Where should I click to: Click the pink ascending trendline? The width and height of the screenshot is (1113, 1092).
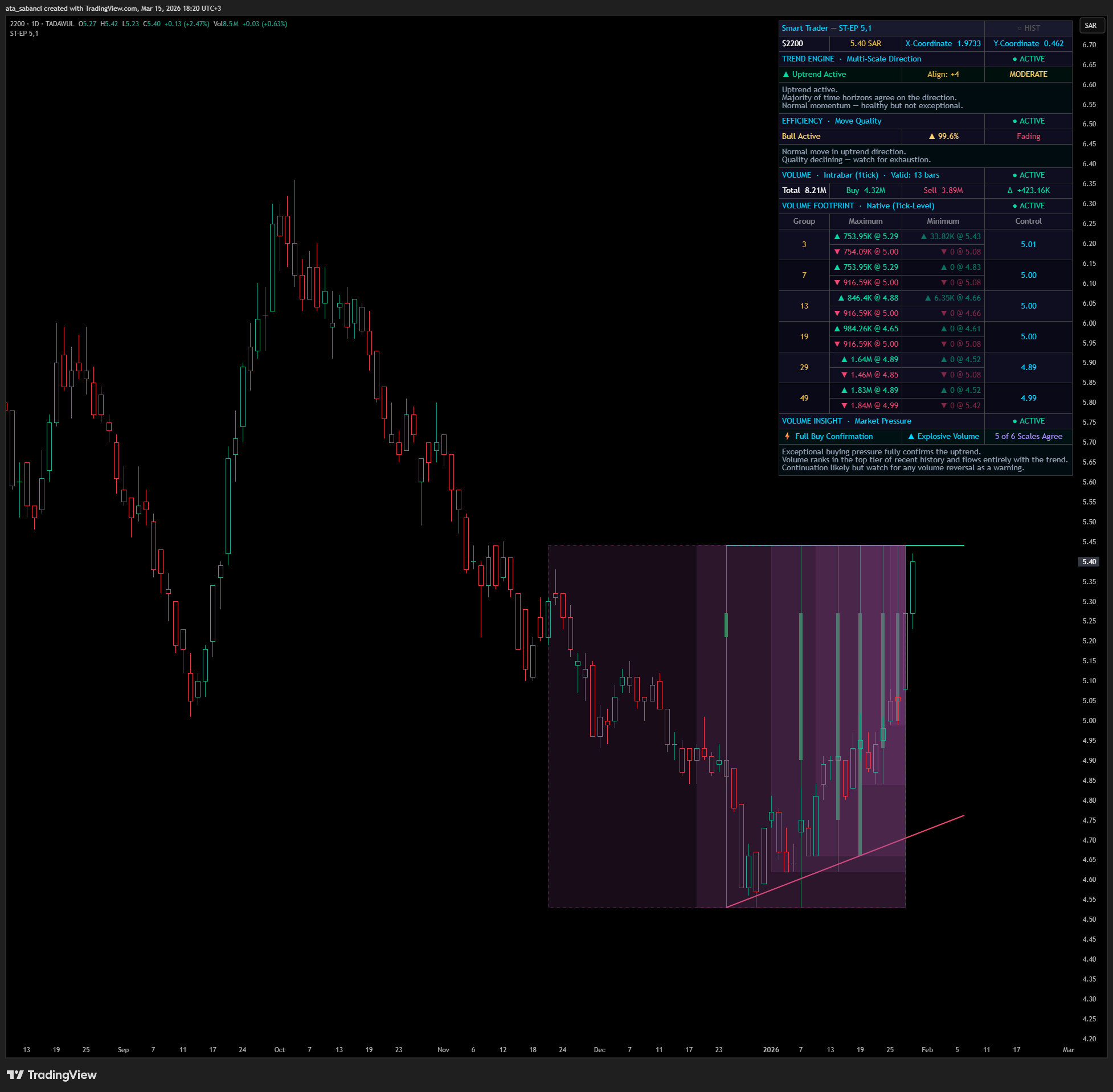coord(845,861)
